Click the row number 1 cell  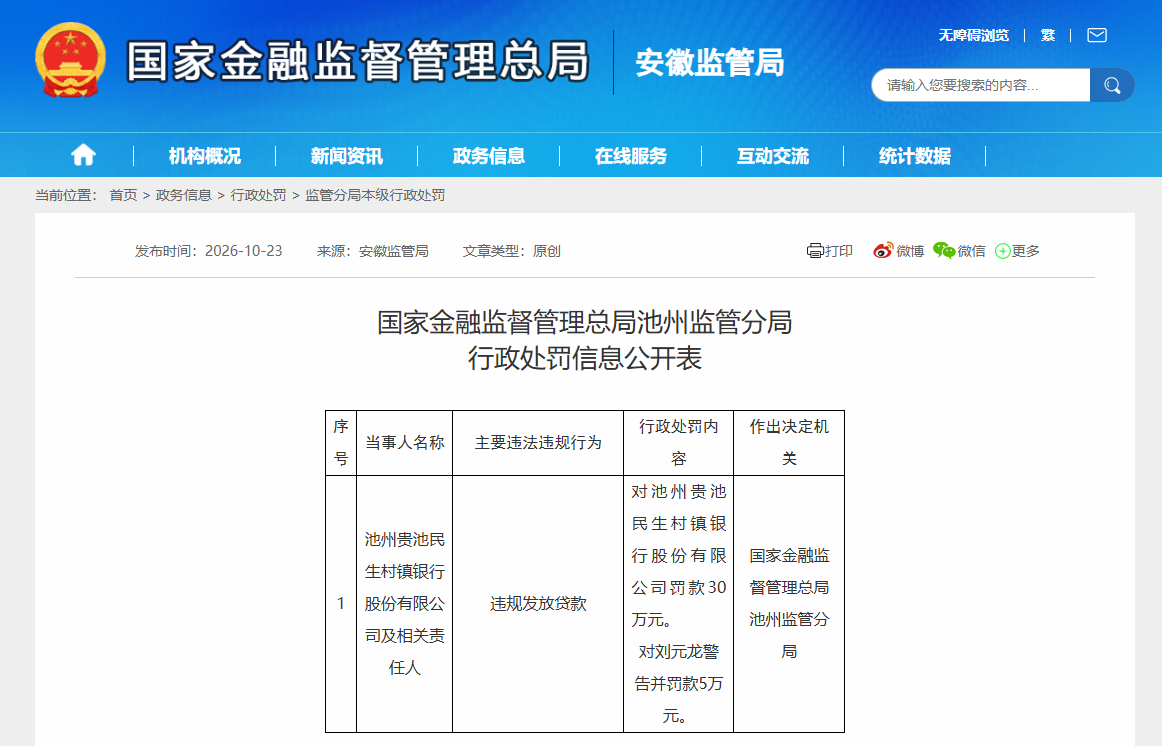click(x=341, y=604)
